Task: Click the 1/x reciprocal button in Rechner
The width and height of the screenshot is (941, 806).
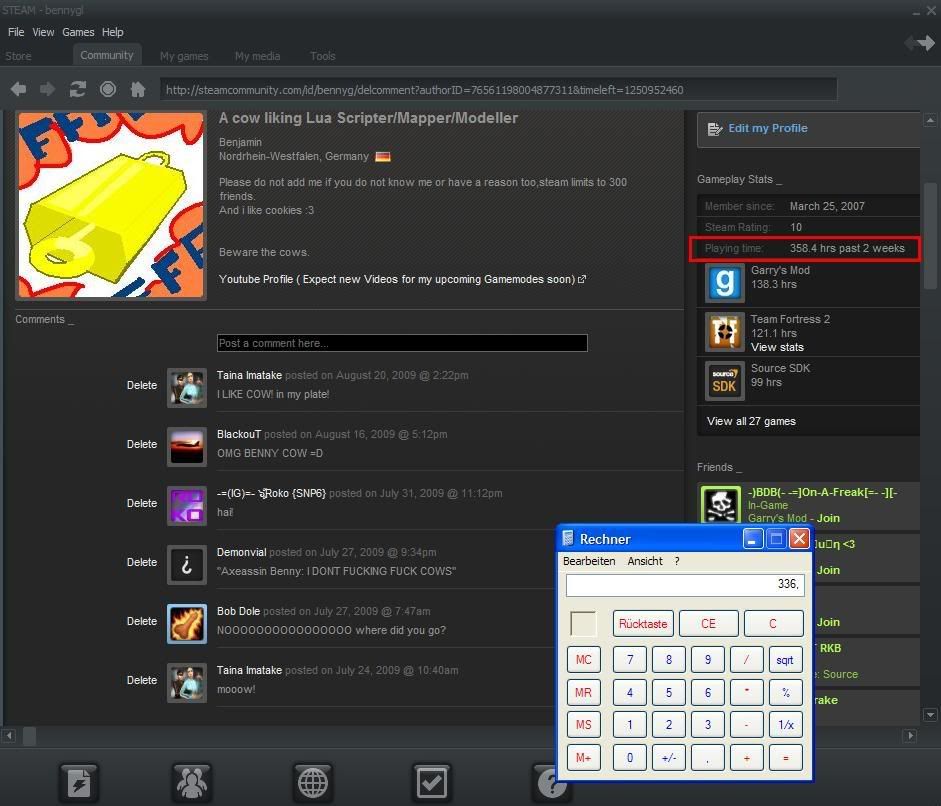Action: point(785,725)
